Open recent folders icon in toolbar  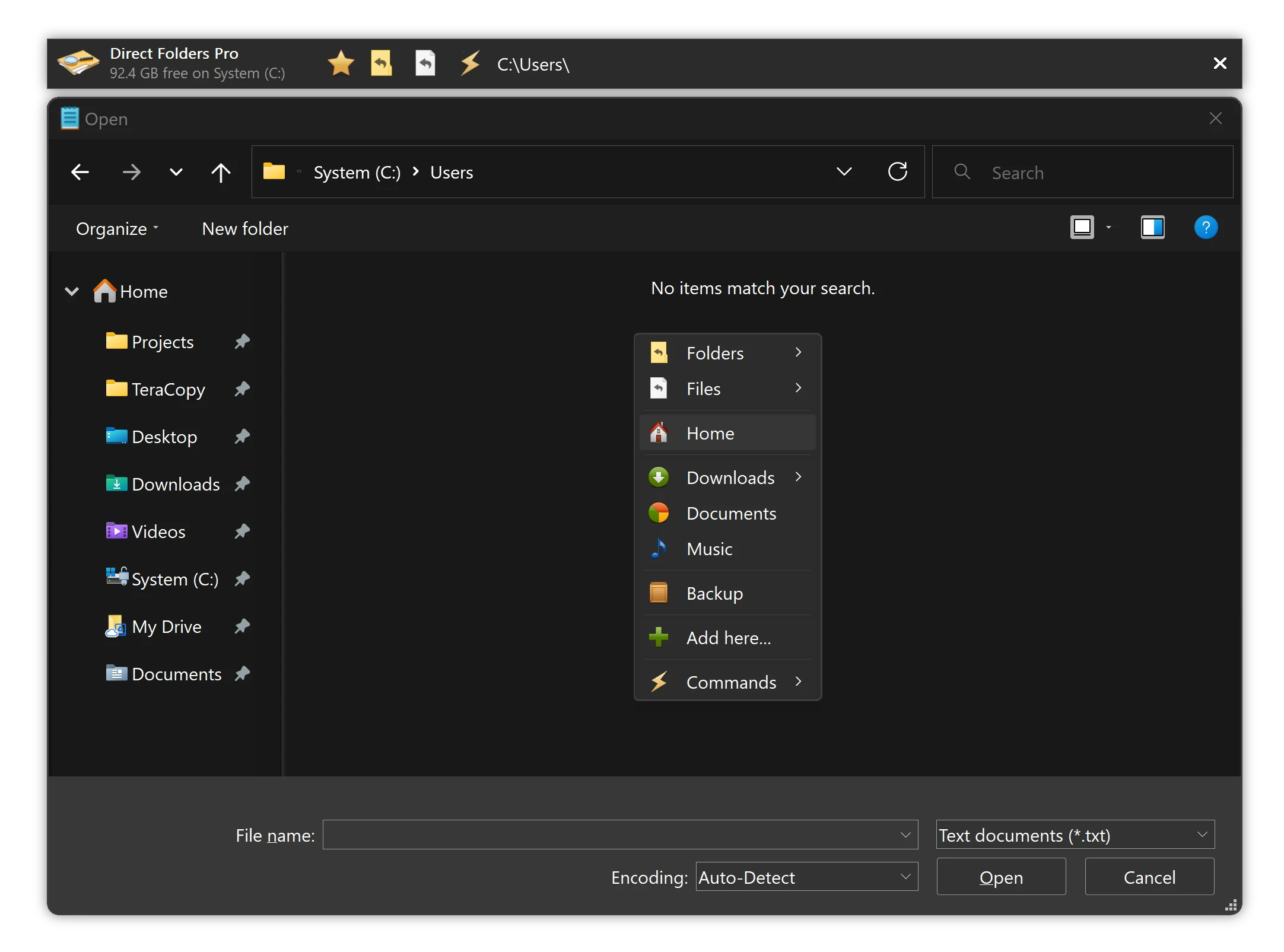tap(382, 63)
